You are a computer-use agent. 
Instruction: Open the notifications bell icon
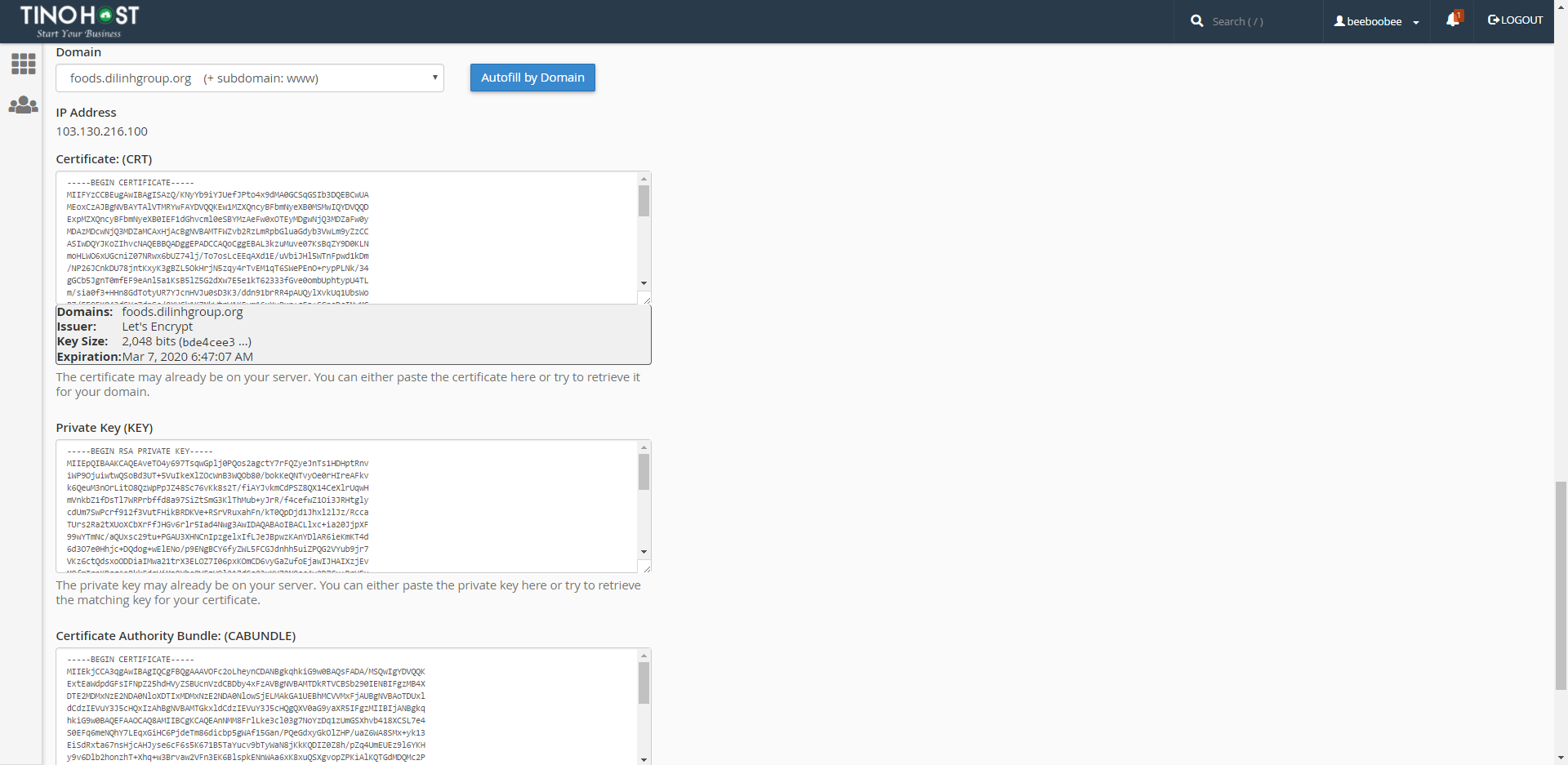click(1453, 20)
